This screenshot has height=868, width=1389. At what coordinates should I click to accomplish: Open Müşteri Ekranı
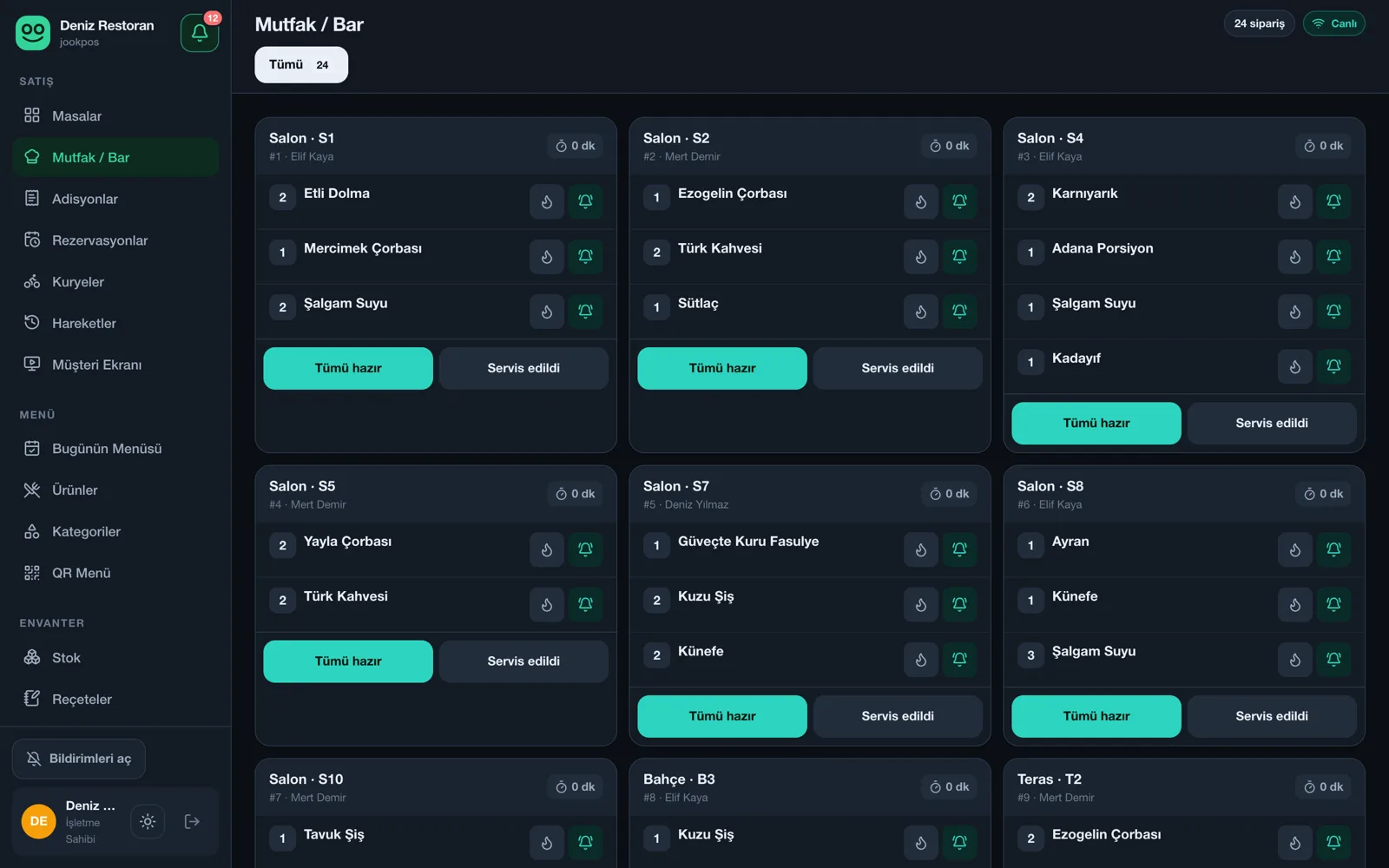tap(115, 365)
